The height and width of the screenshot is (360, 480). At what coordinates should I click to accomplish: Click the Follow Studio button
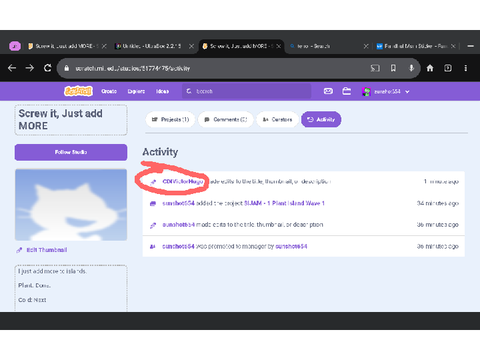[x=71, y=152]
